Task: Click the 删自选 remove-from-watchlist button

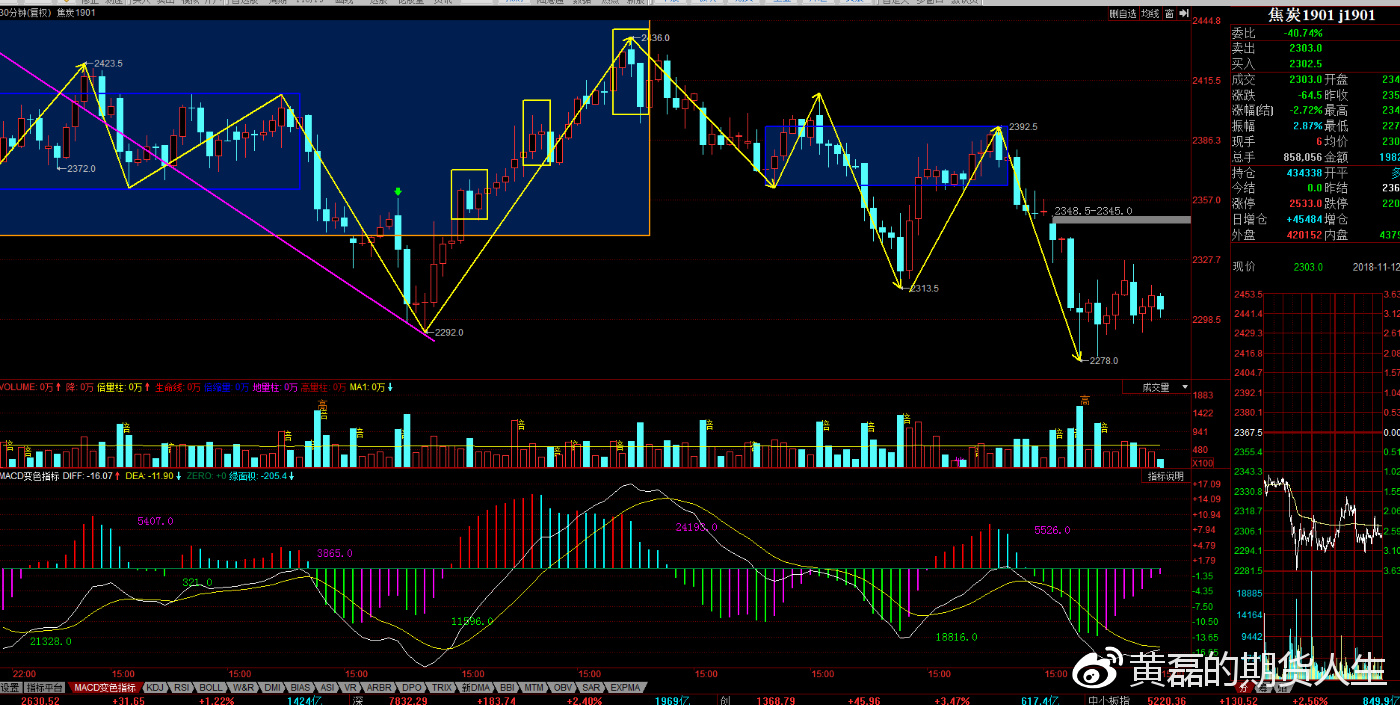Action: coord(1123,14)
